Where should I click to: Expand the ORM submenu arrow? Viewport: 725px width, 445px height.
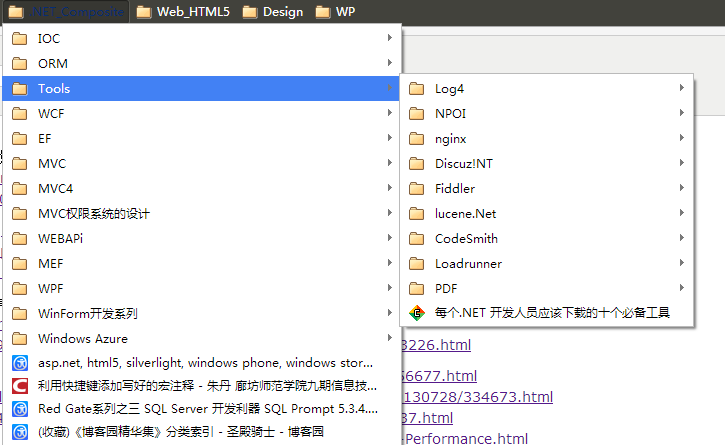pyautogui.click(x=390, y=62)
